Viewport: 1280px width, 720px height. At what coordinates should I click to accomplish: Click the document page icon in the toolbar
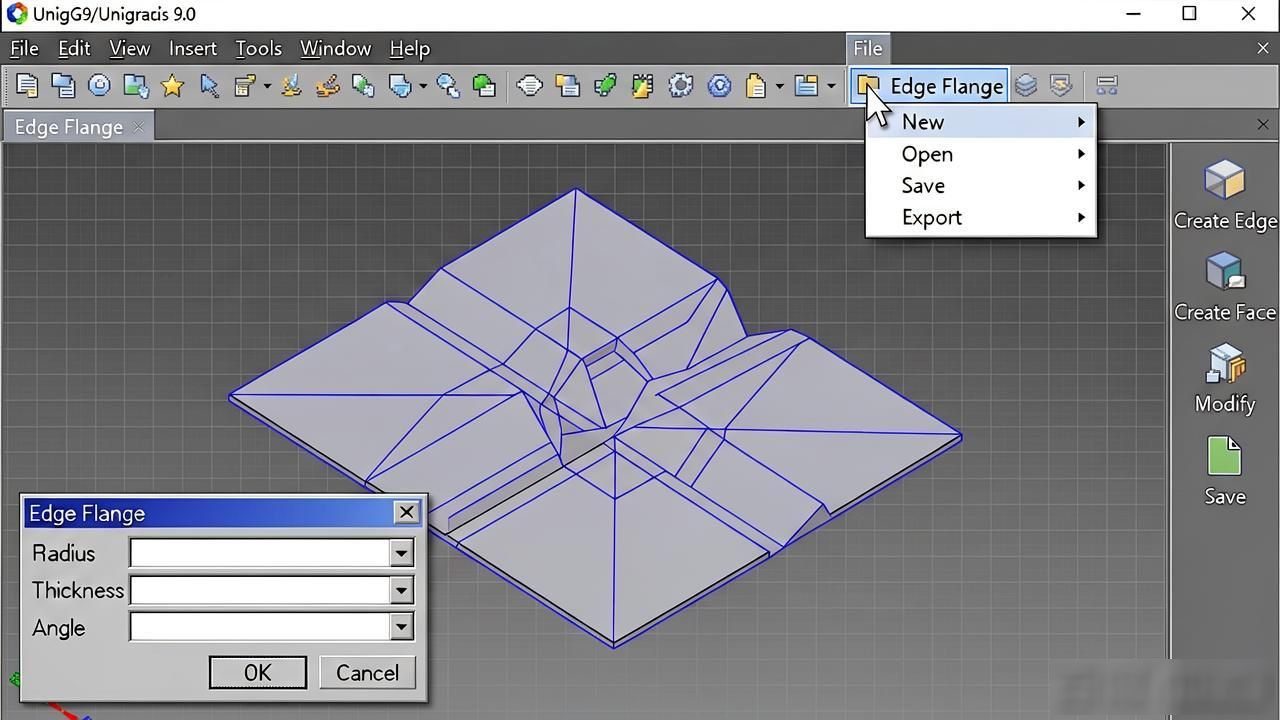tap(27, 86)
